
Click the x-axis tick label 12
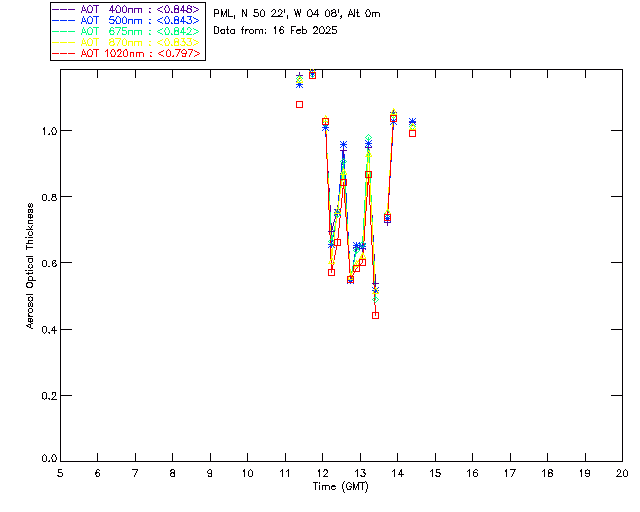click(322, 472)
